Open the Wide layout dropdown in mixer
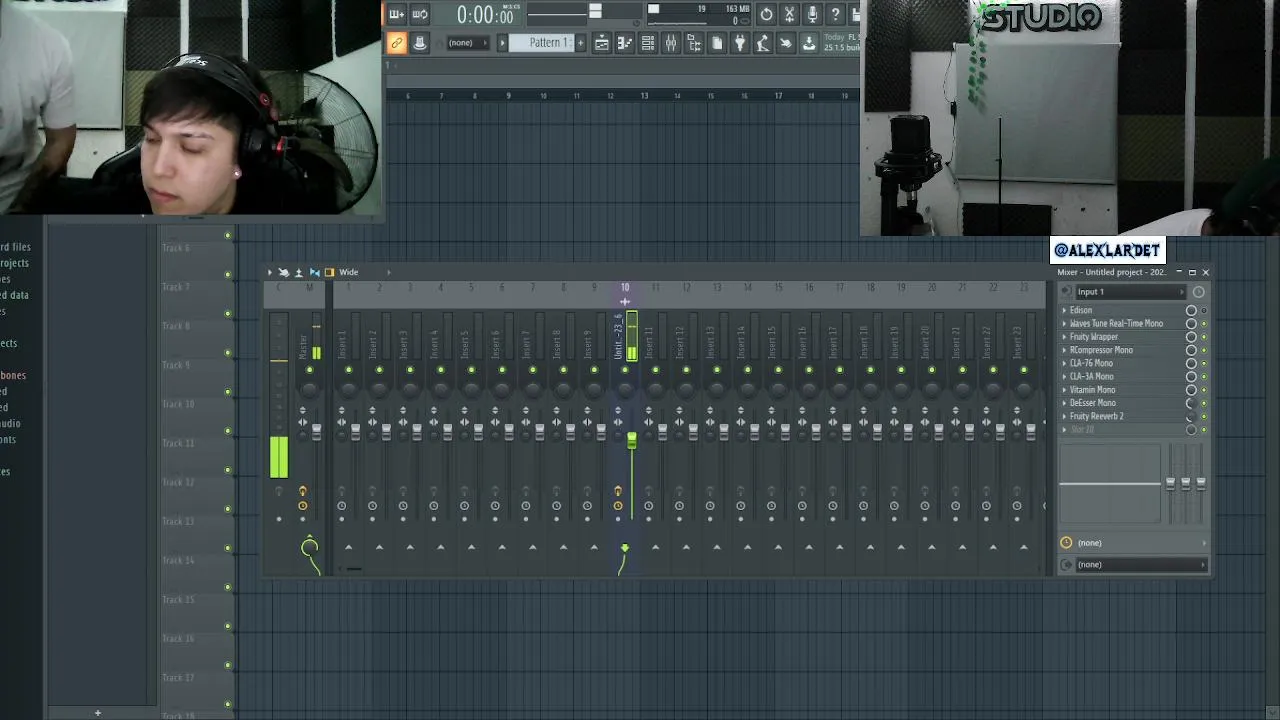The height and width of the screenshot is (720, 1280). pos(364,272)
